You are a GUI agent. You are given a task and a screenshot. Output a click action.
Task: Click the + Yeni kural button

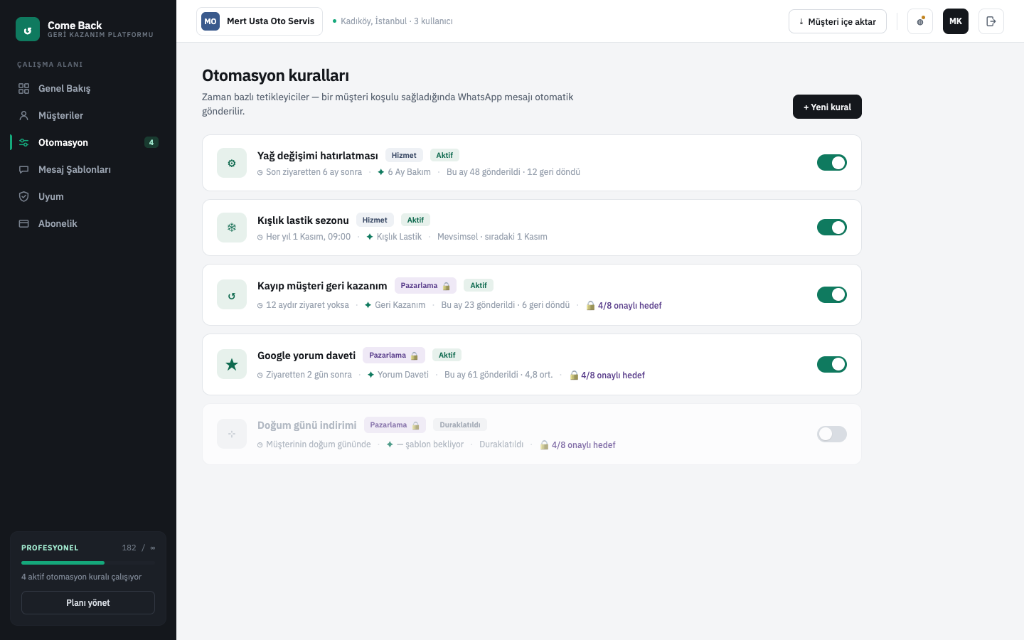coord(827,107)
